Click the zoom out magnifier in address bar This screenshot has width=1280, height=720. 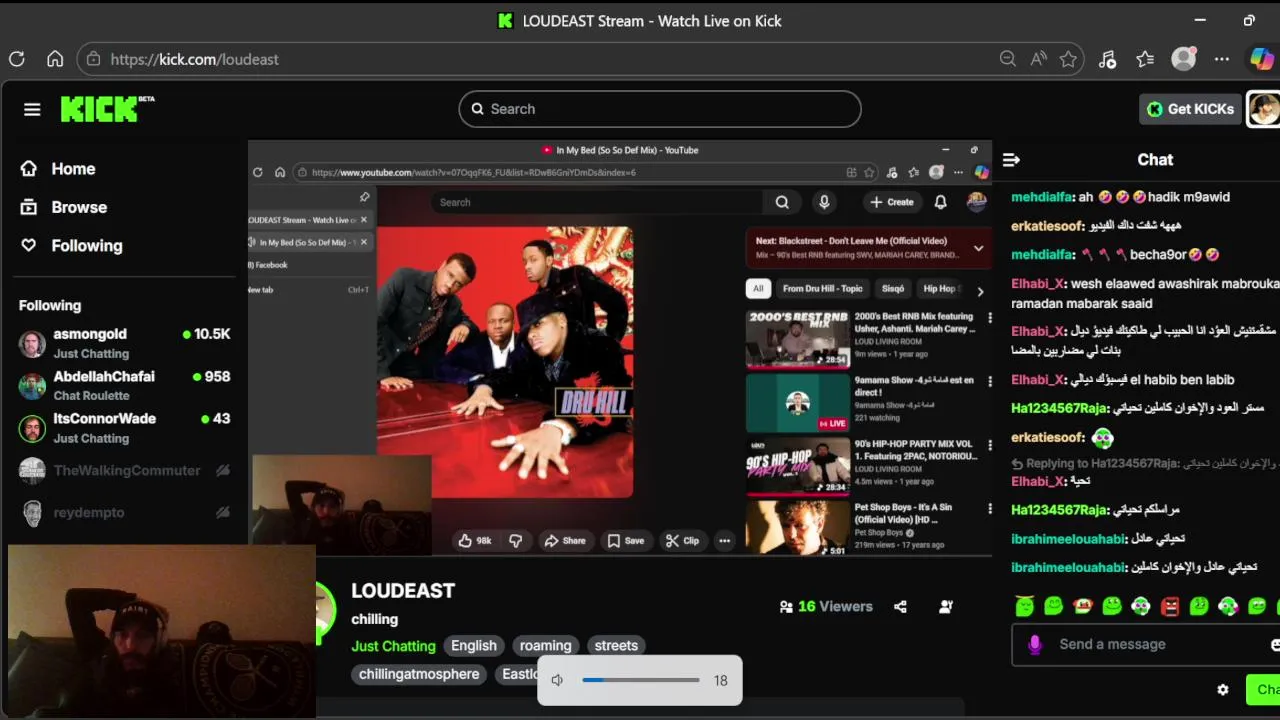coord(1008,59)
